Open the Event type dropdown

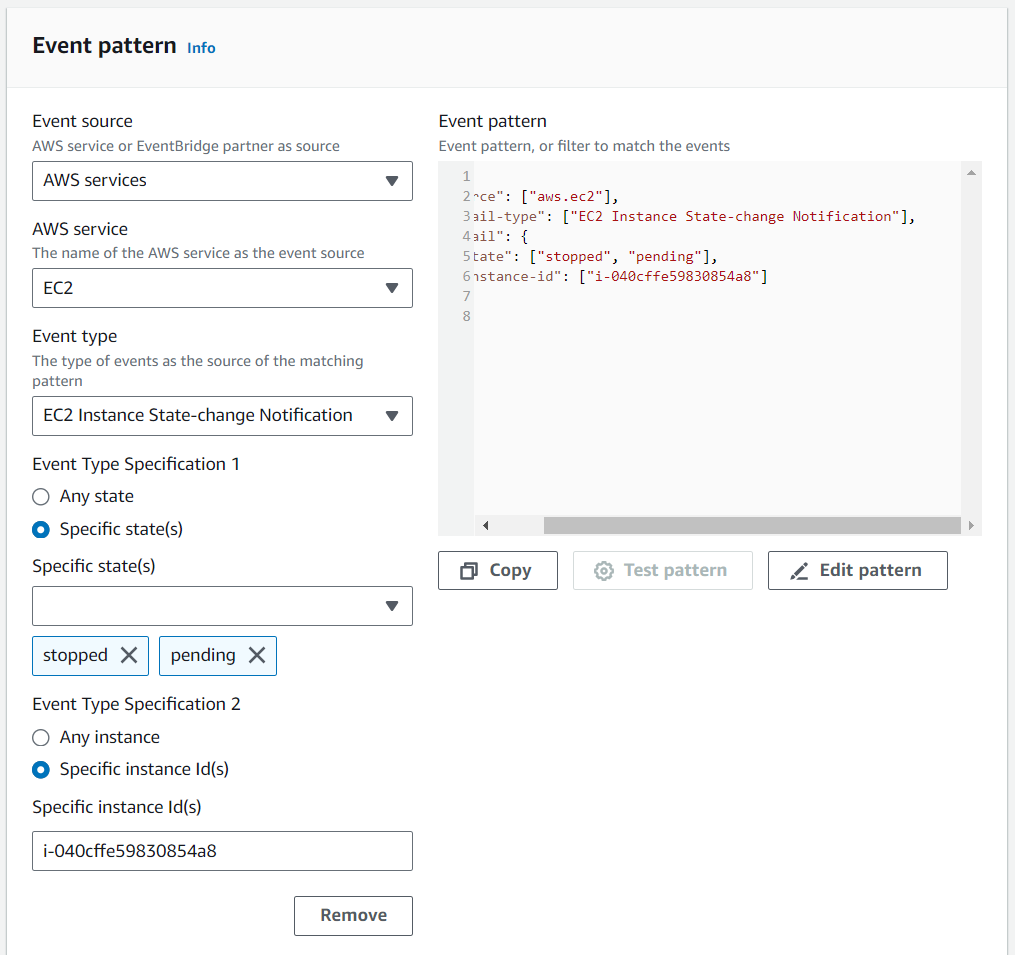pos(222,416)
